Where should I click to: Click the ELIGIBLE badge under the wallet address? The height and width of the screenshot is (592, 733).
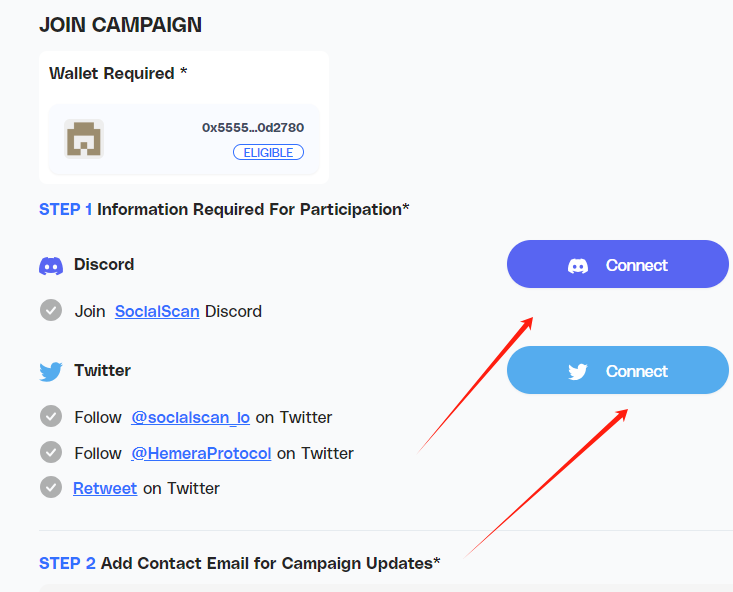click(x=268, y=153)
